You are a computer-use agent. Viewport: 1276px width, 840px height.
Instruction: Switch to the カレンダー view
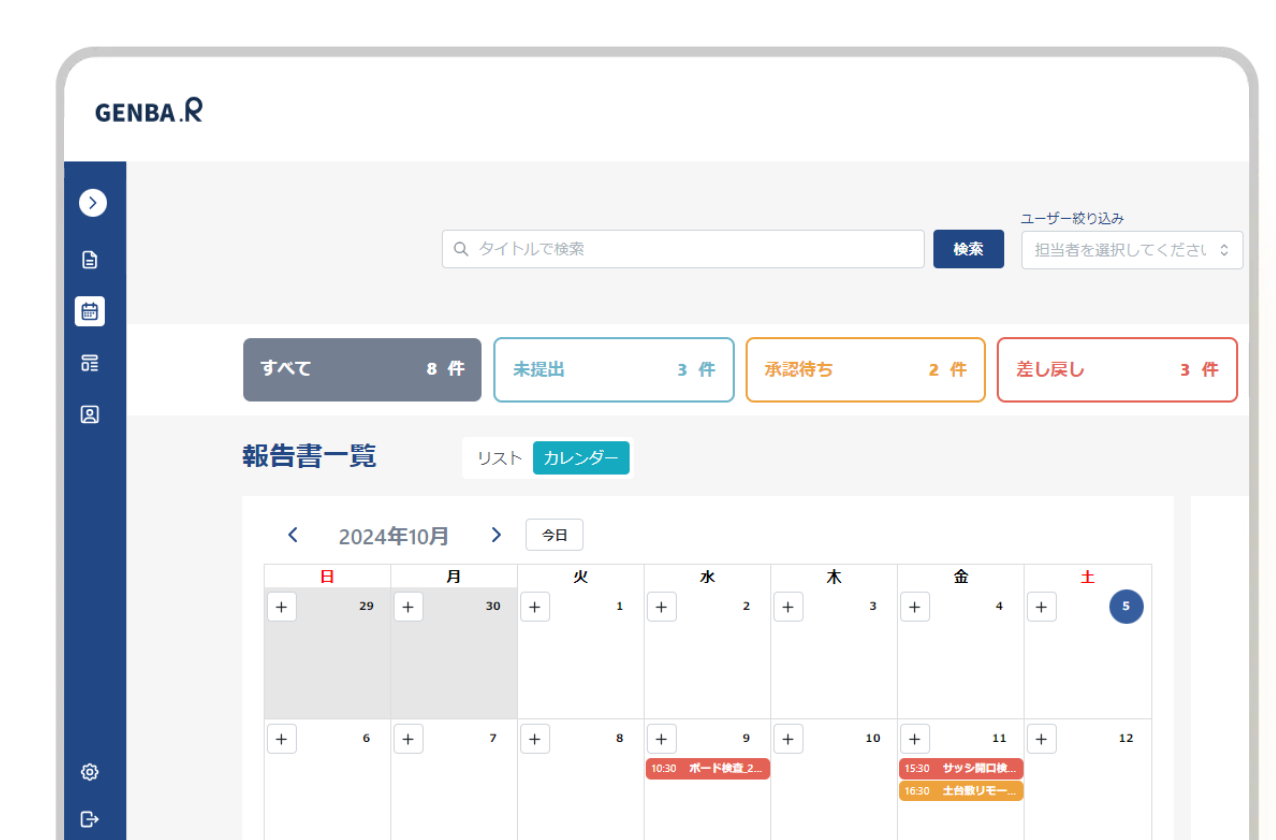(x=581, y=458)
